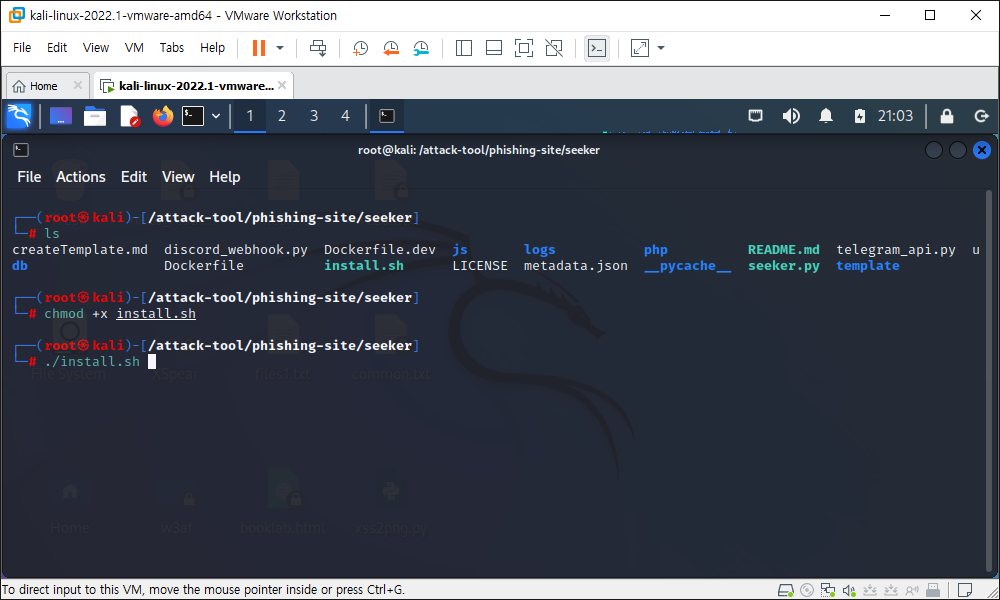This screenshot has width=1000, height=600.
Task: Open the terminal File menu
Action: pyautogui.click(x=29, y=177)
